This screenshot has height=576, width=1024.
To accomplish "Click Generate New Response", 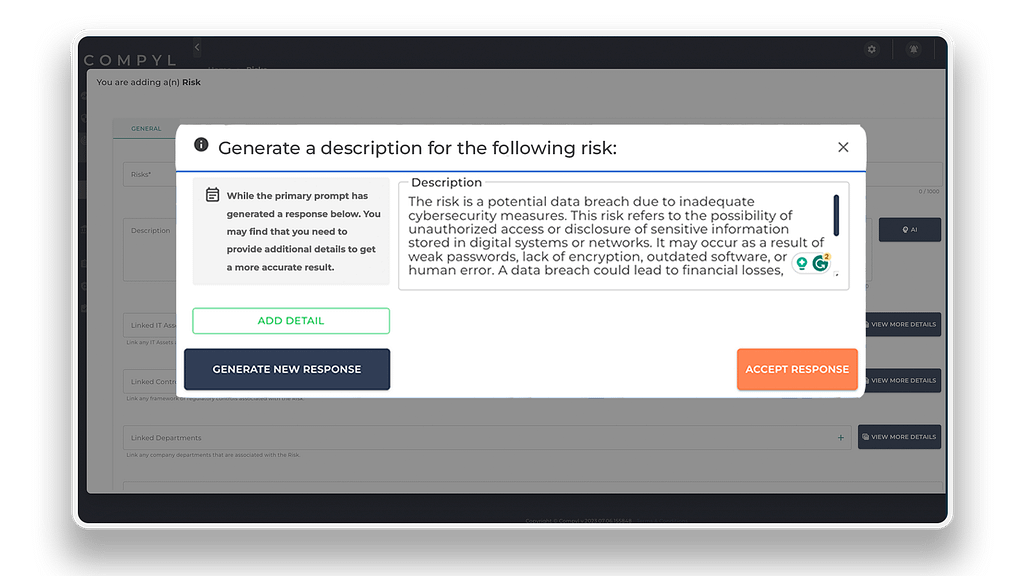I will click(x=287, y=369).
